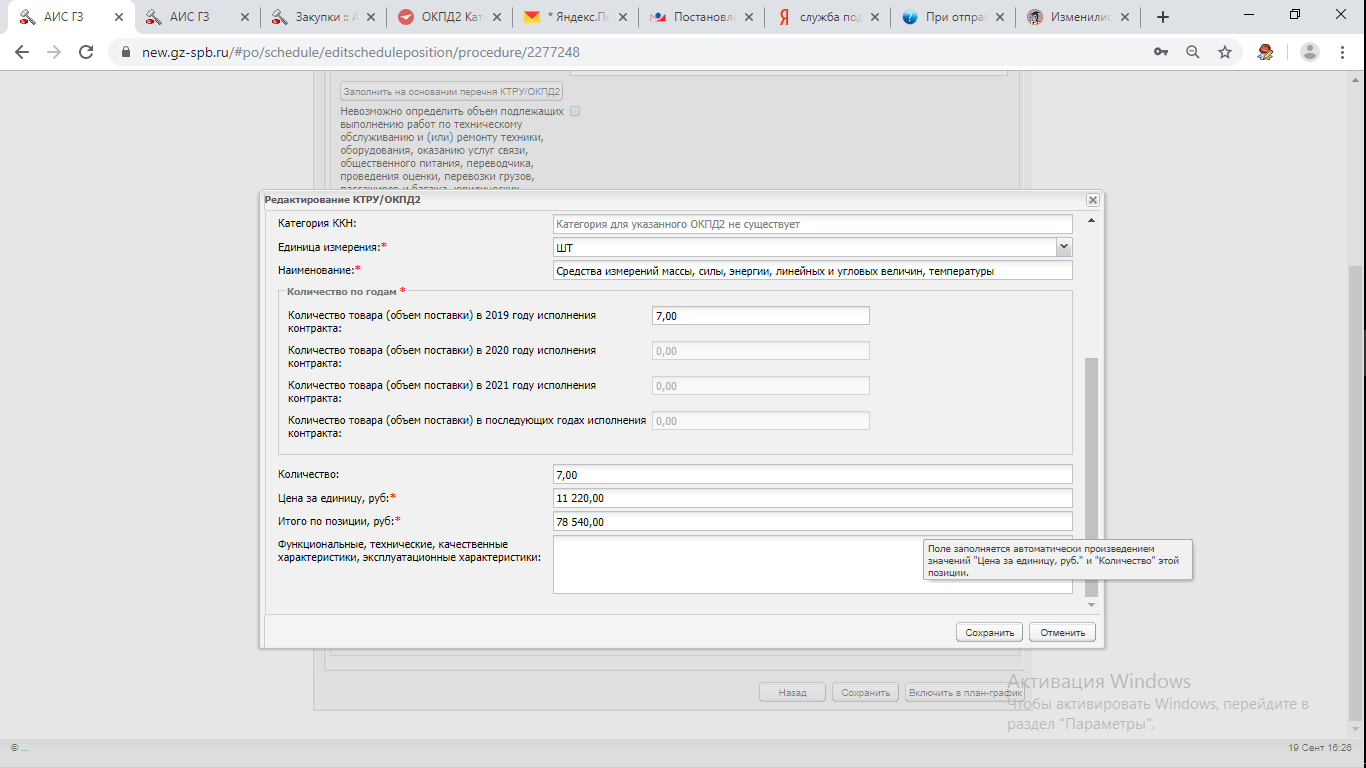This screenshot has width=1366, height=768.
Task: Cancel the dialog with Отменить
Action: pos(1062,632)
